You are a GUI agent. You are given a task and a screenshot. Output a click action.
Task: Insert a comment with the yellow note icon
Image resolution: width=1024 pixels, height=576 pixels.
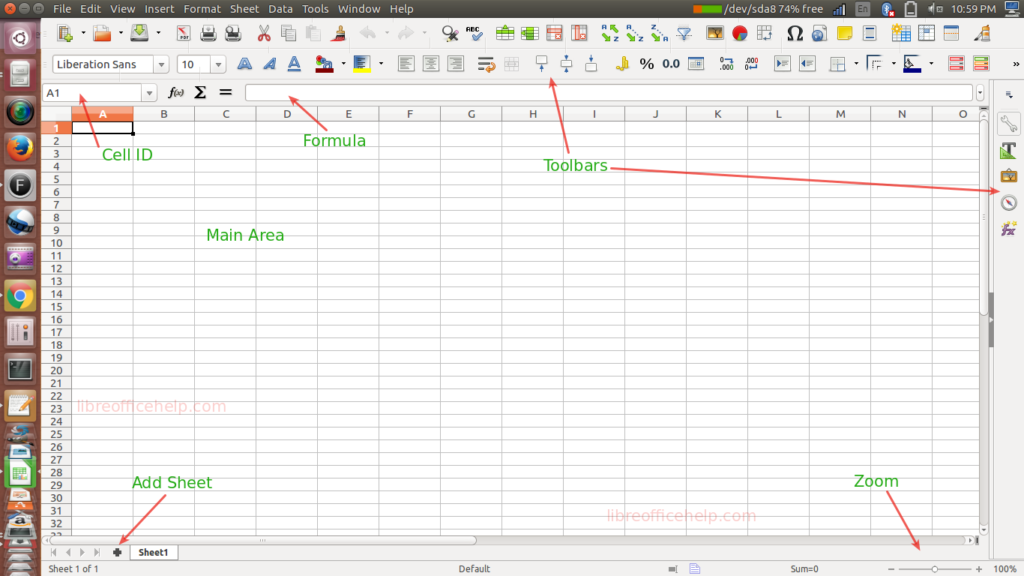pyautogui.click(x=844, y=33)
